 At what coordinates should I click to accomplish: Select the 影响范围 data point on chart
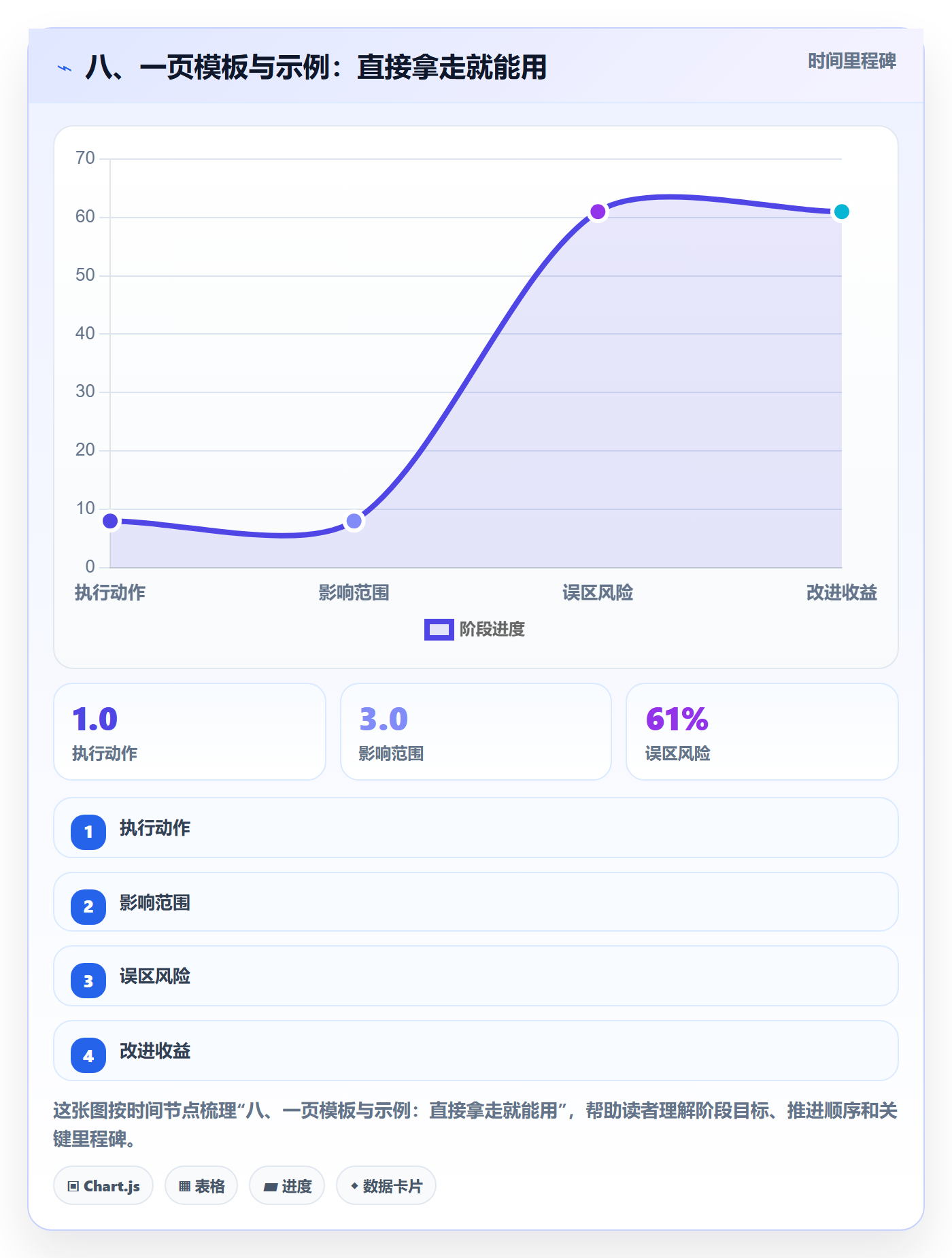(354, 522)
